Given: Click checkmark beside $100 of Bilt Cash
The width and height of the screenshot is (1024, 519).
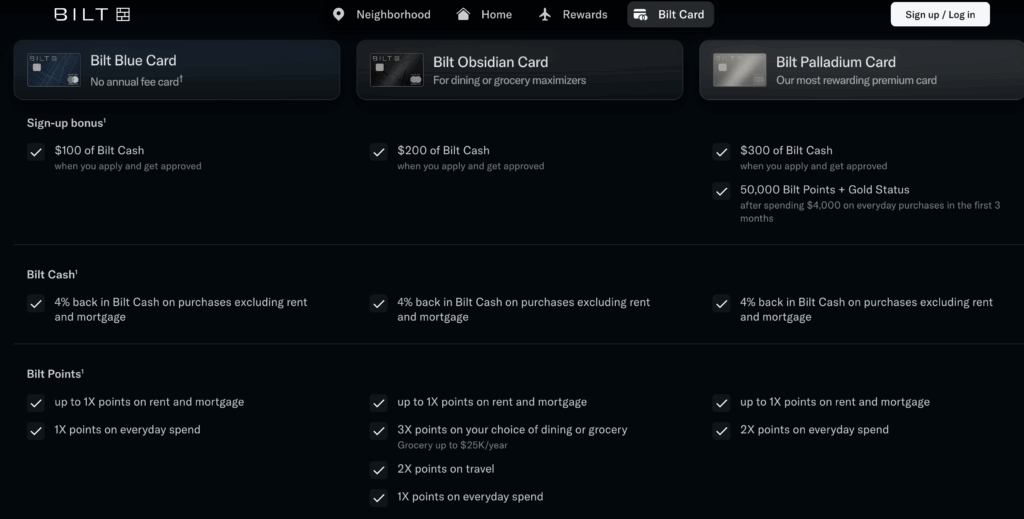Looking at the screenshot, I should [36, 152].
